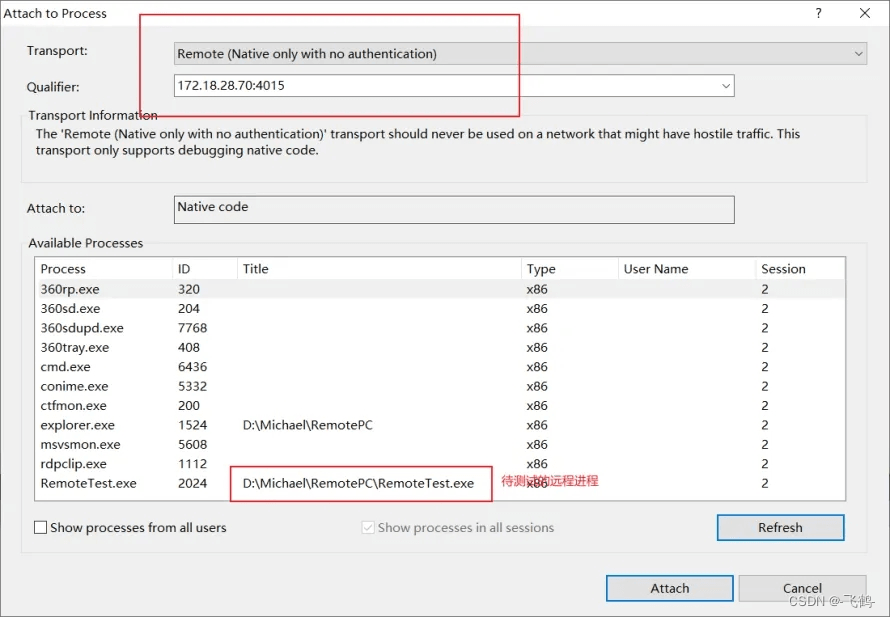Toggle Show processes in all sessions checkbox
890x617 pixels.
tap(368, 527)
